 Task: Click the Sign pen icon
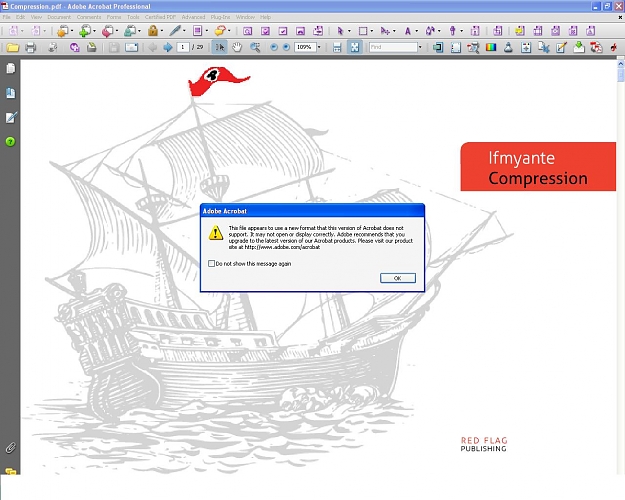point(175,31)
